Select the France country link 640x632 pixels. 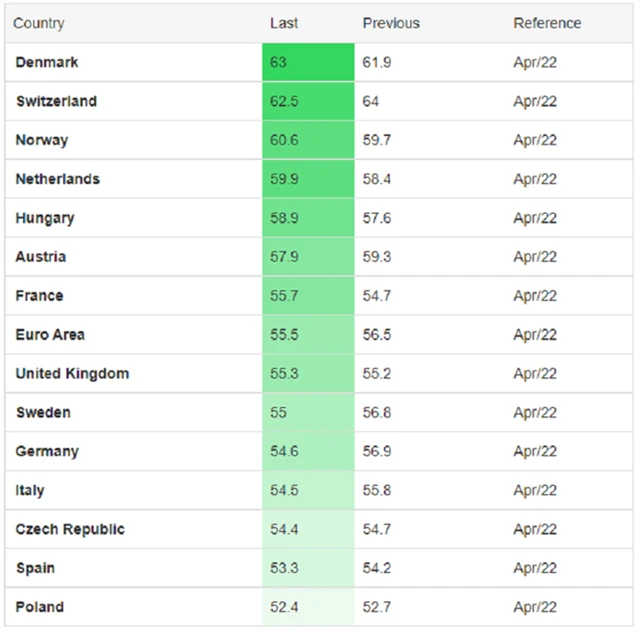[40, 296]
